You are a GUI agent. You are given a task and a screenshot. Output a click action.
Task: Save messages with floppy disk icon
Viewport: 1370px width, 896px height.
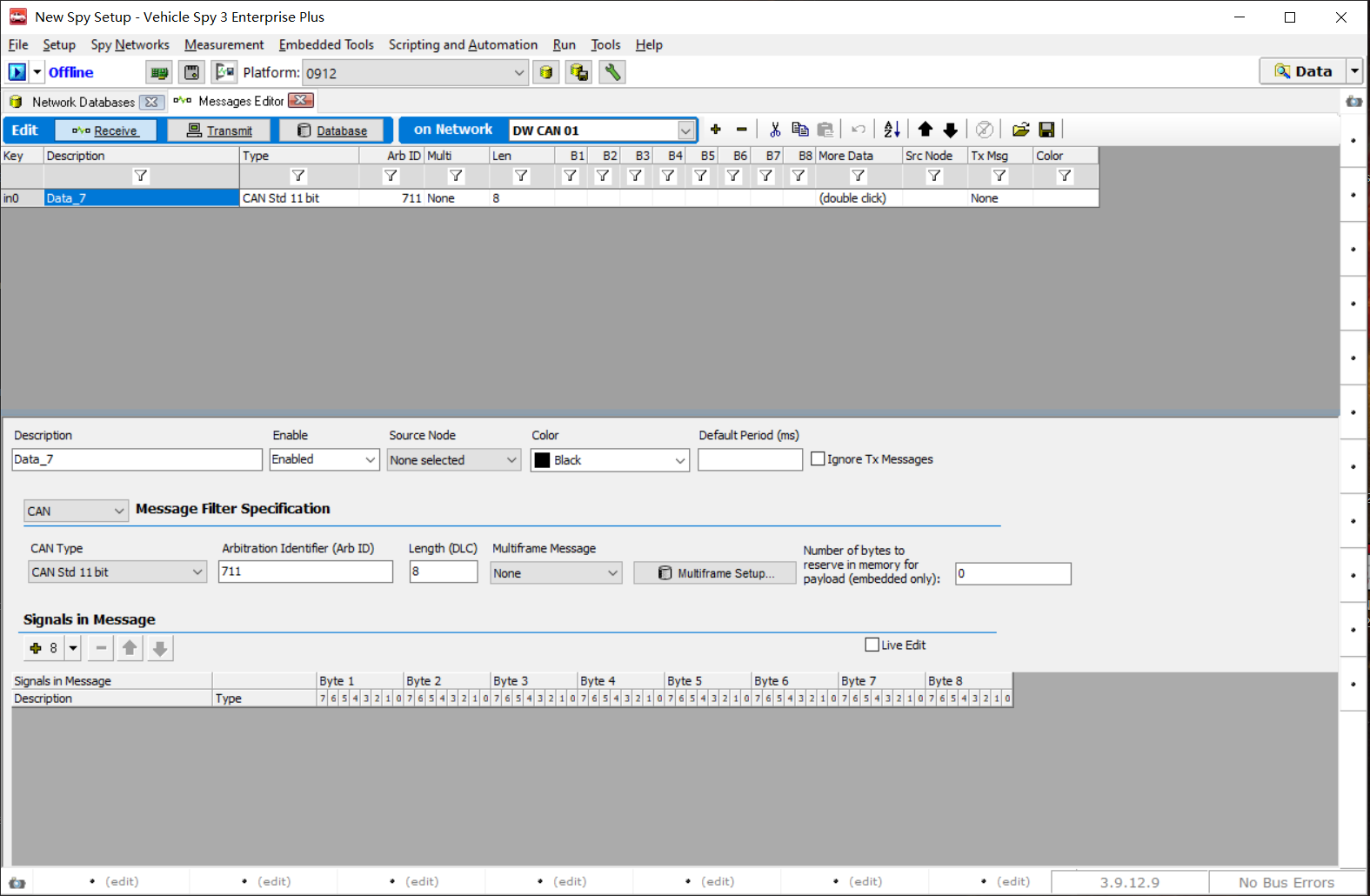pos(1047,130)
